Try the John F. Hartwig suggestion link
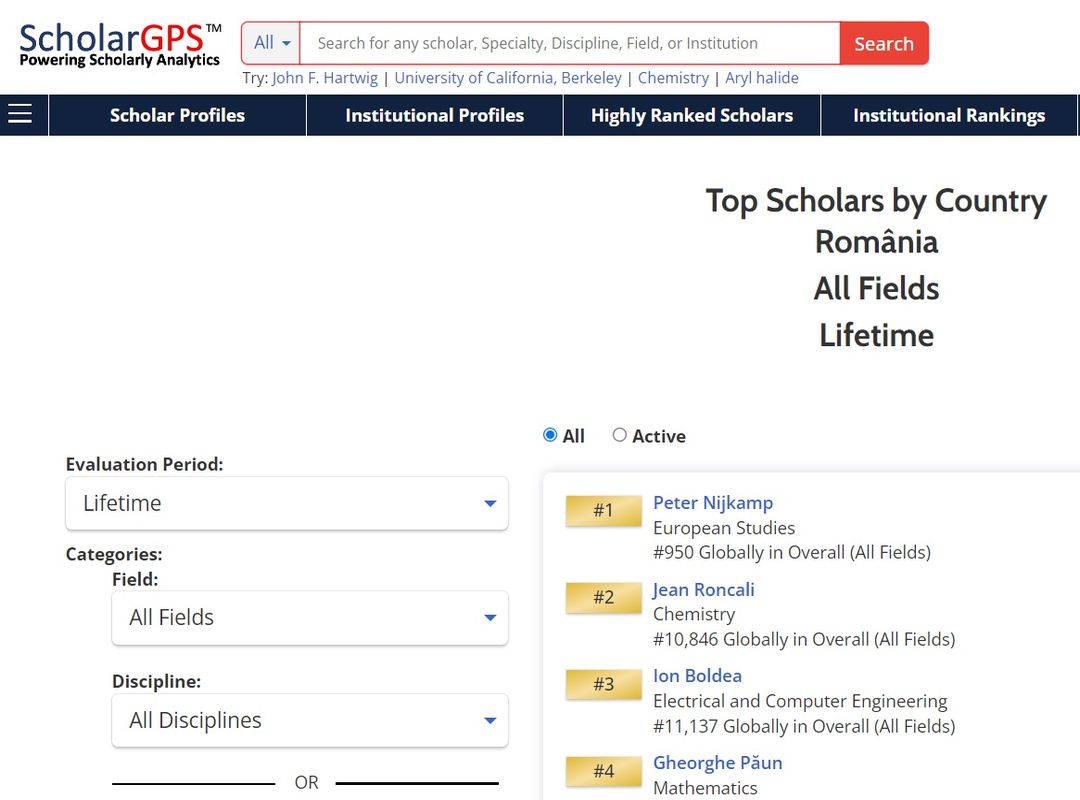This screenshot has height=800, width=1080. coord(325,78)
